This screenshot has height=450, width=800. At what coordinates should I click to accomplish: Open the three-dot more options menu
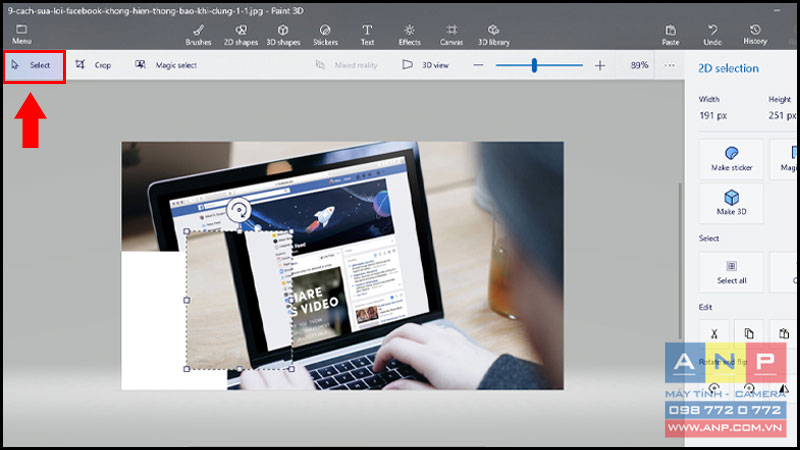pyautogui.click(x=669, y=65)
